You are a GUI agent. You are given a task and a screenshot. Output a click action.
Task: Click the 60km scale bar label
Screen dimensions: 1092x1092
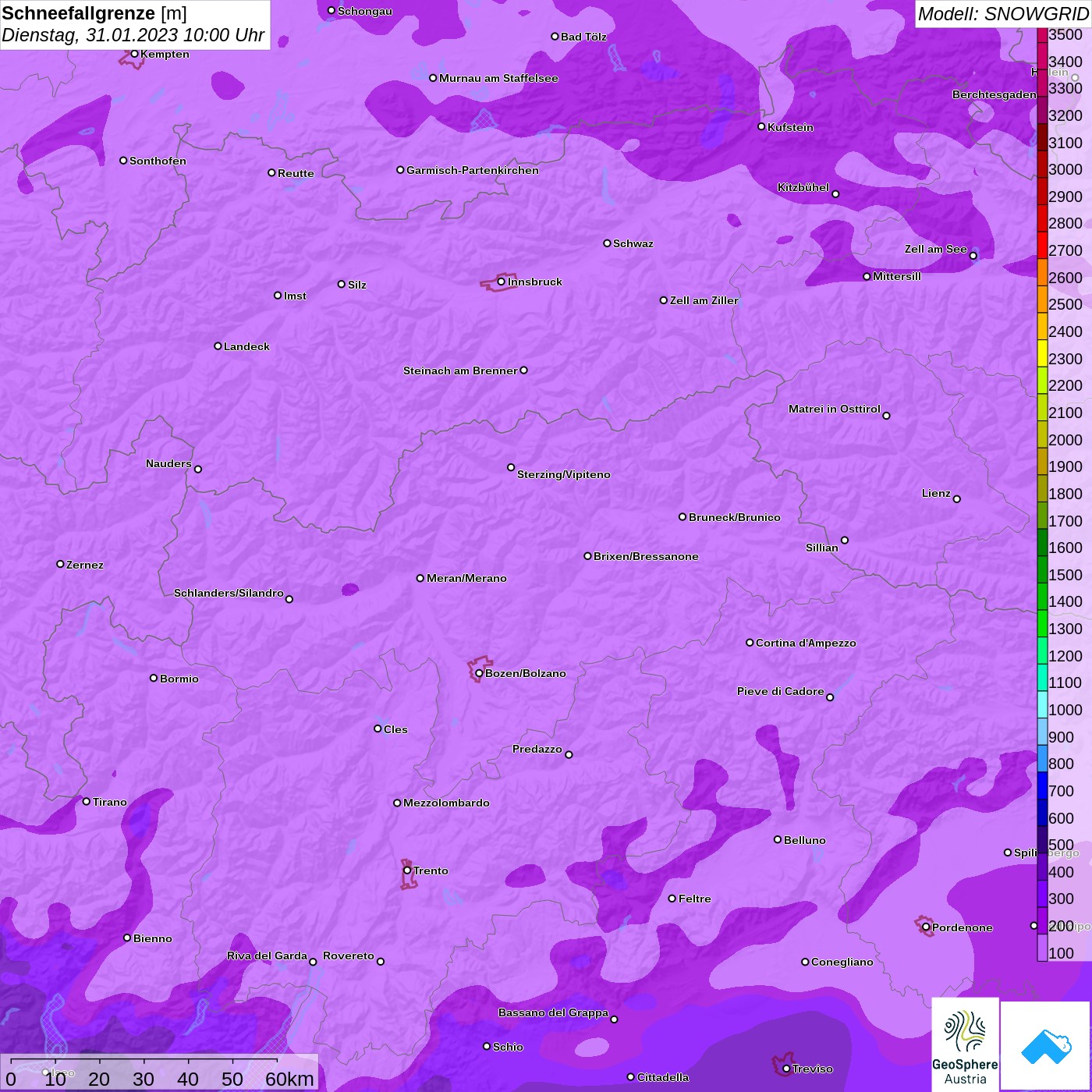289,1079
